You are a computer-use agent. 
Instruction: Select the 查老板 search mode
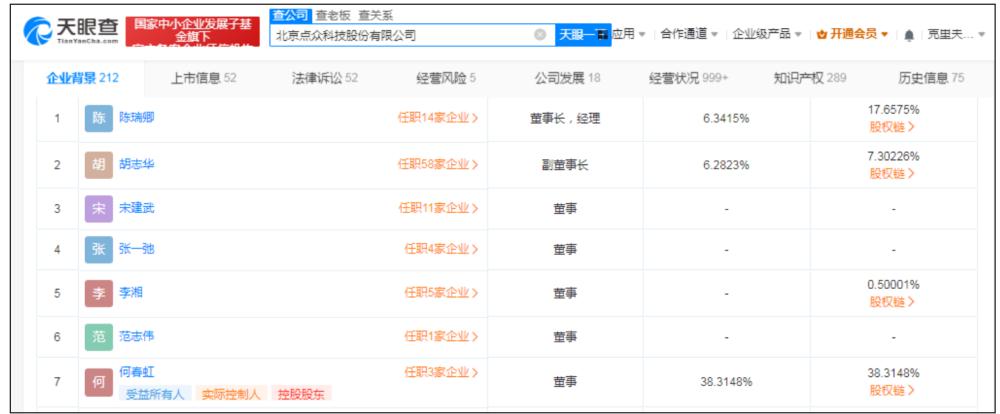(x=335, y=15)
